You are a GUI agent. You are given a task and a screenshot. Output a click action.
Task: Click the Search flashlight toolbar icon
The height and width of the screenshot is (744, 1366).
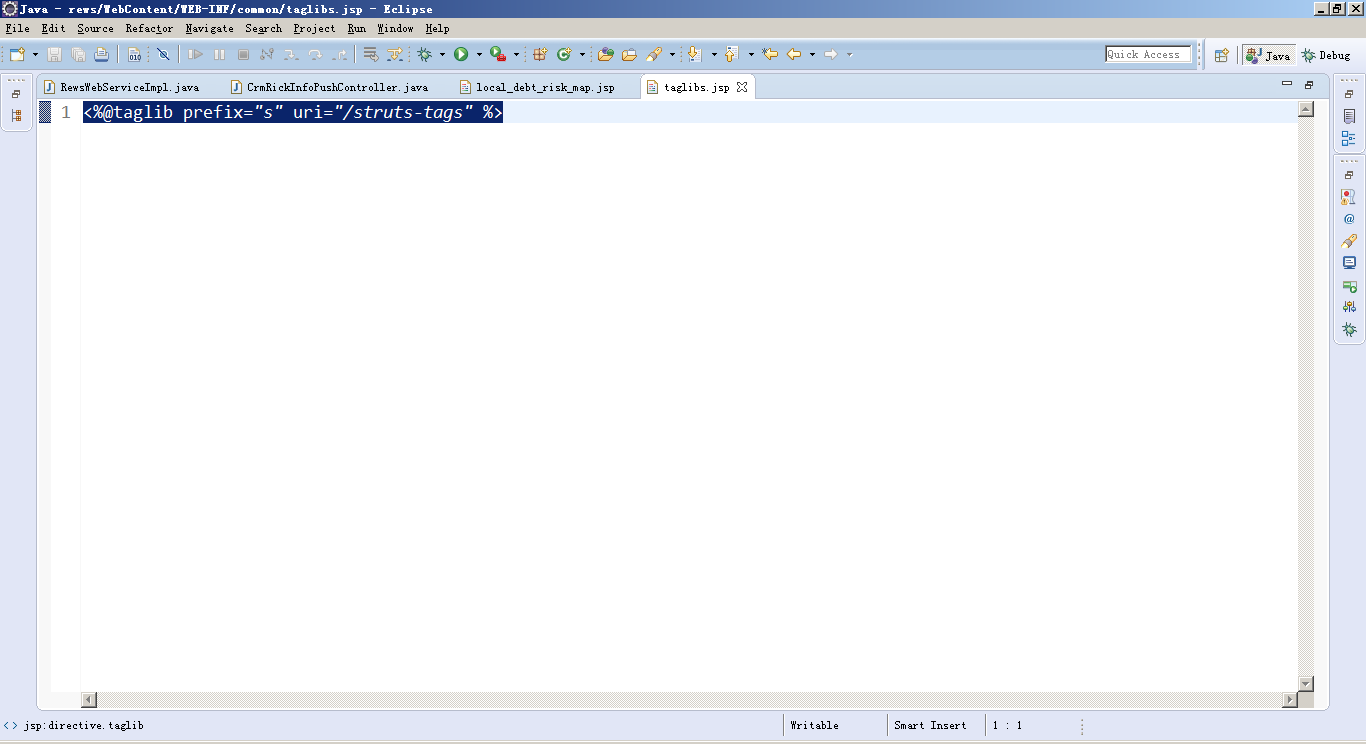(x=654, y=54)
